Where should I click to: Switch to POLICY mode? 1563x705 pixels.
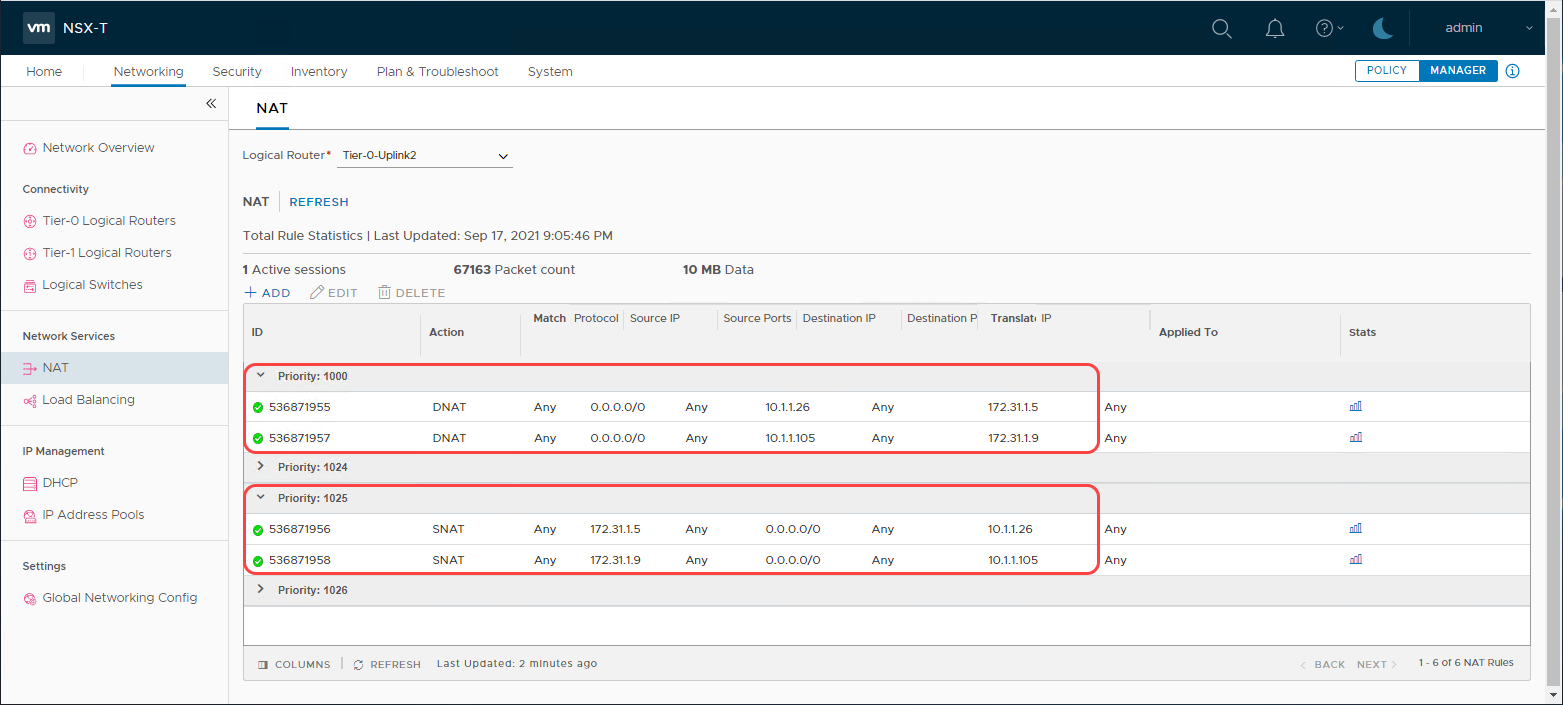[x=1386, y=71]
